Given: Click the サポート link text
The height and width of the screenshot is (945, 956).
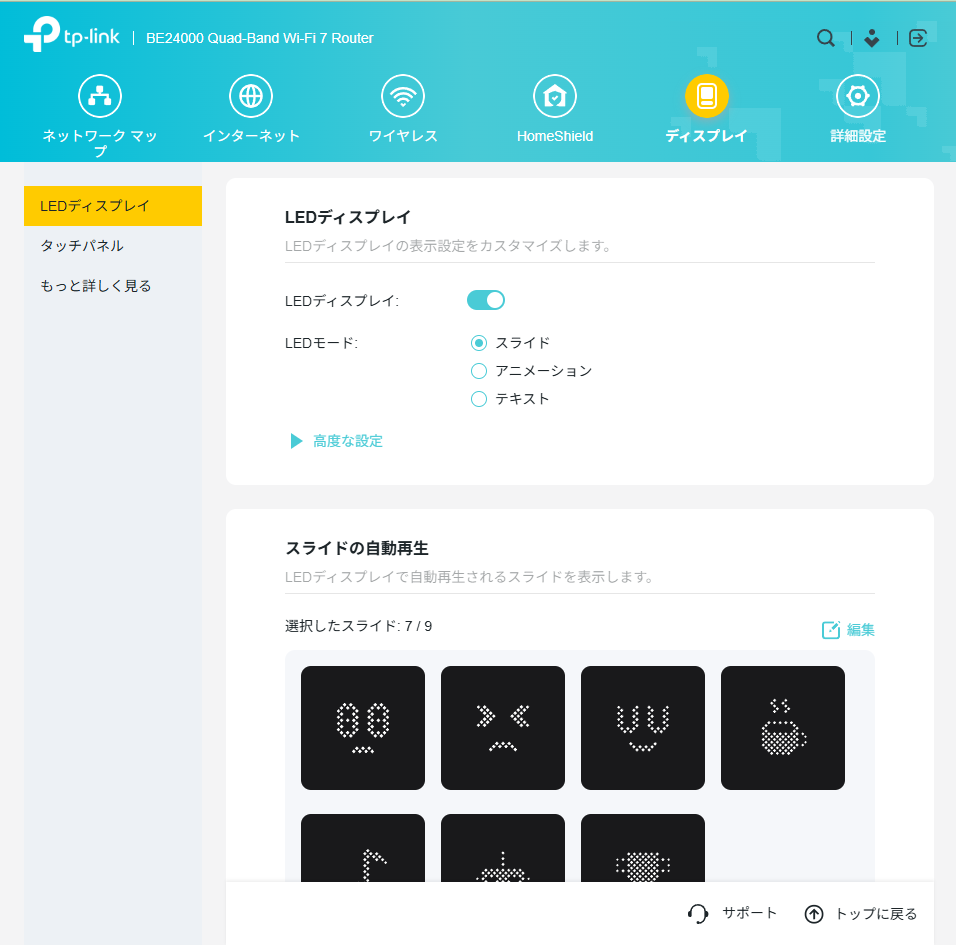Looking at the screenshot, I should click(749, 913).
